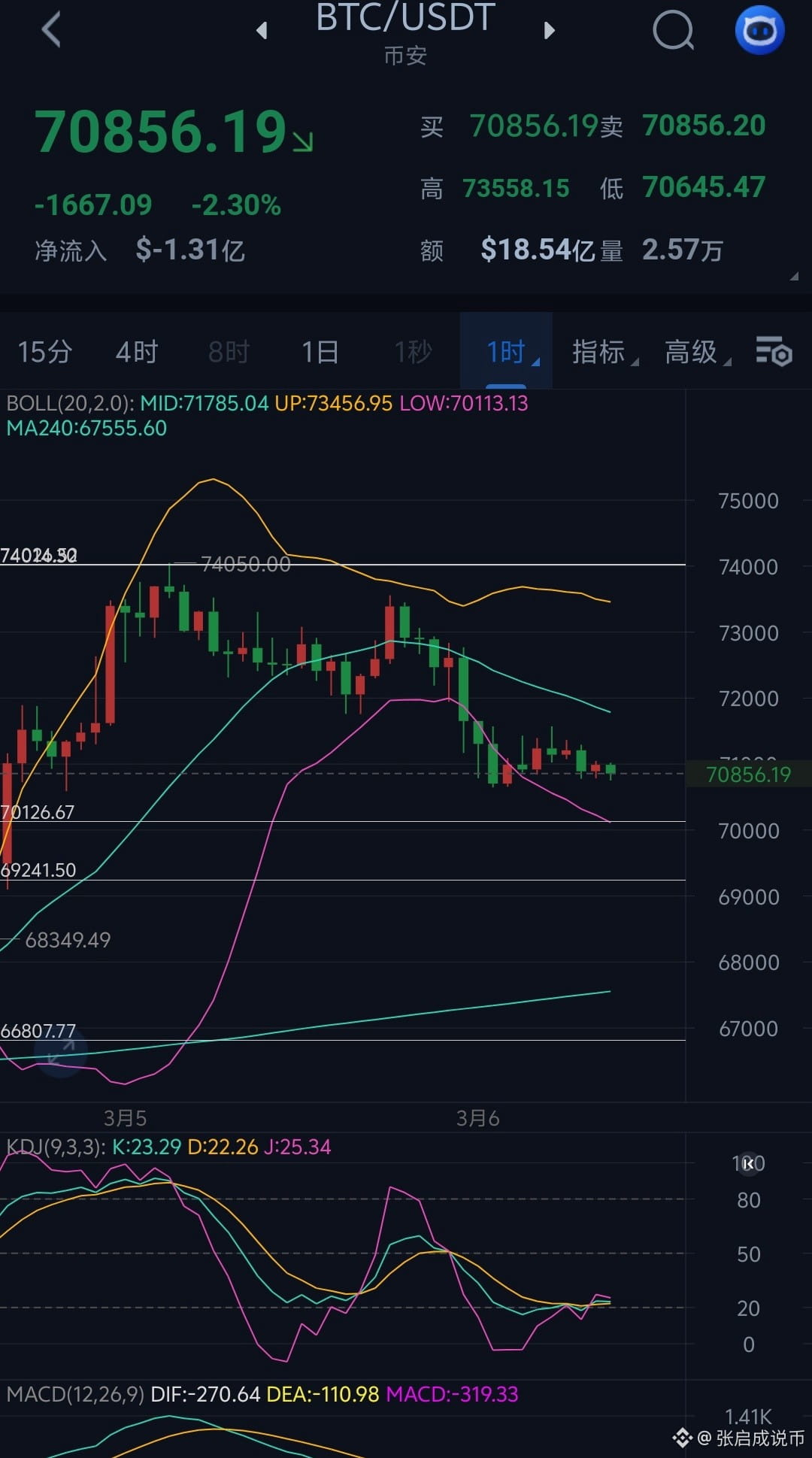The width and height of the screenshot is (812, 1458).
Task: Go back with the left chevron icon
Action: (51, 30)
